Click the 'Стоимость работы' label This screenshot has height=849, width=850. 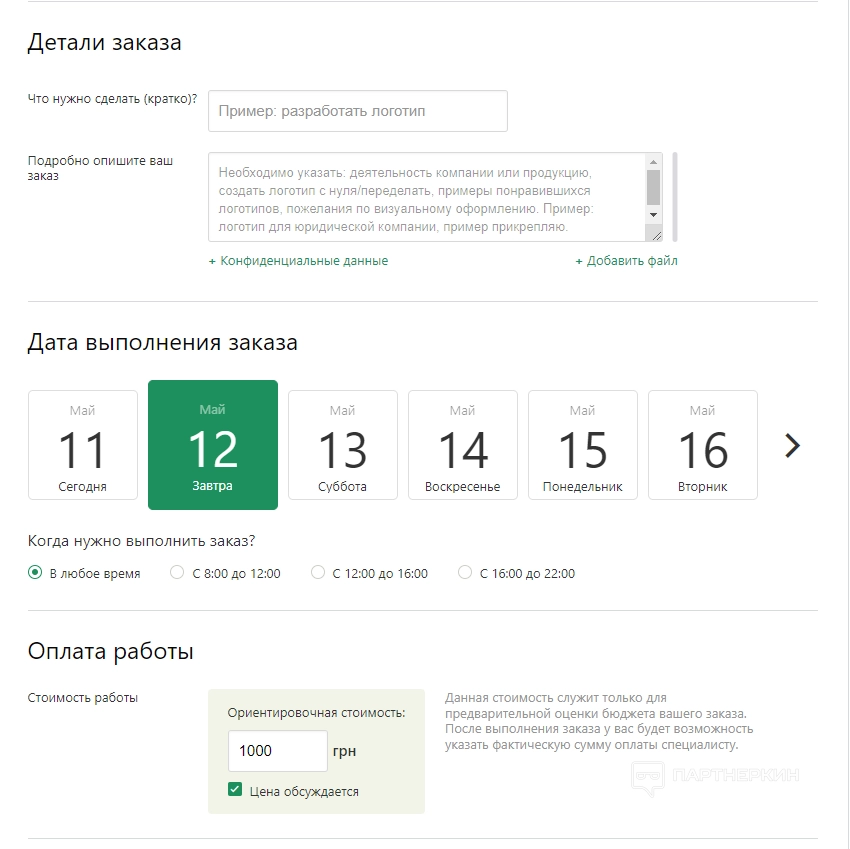(83, 698)
